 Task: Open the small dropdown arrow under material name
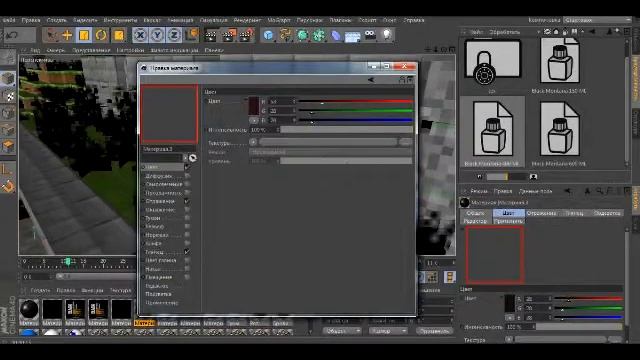(x=185, y=158)
